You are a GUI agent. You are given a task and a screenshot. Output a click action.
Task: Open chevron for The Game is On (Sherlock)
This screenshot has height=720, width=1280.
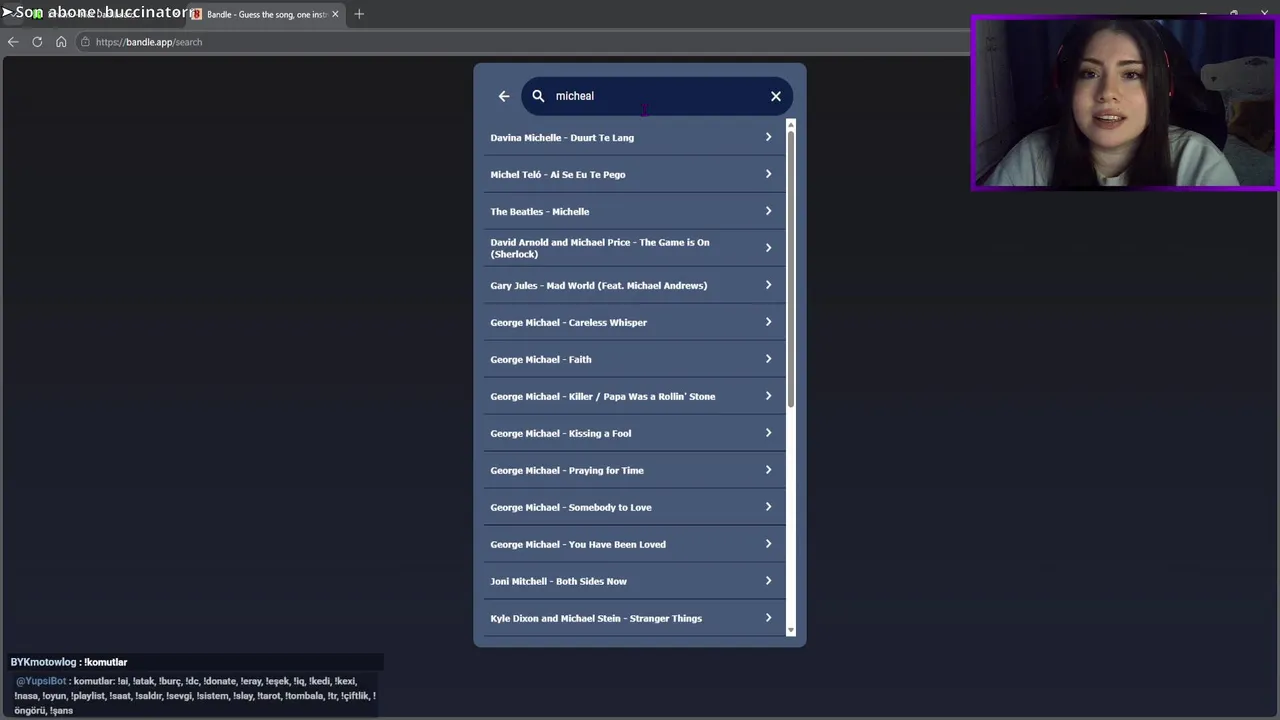coord(768,248)
